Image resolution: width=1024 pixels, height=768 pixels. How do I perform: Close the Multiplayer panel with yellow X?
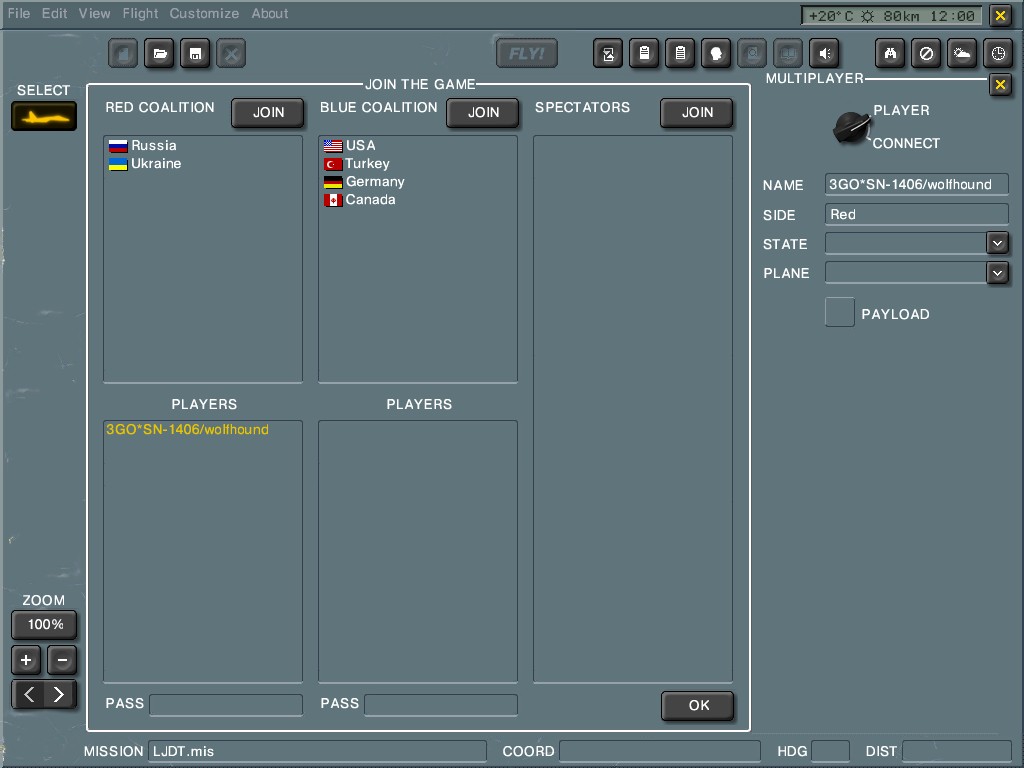click(x=1000, y=85)
